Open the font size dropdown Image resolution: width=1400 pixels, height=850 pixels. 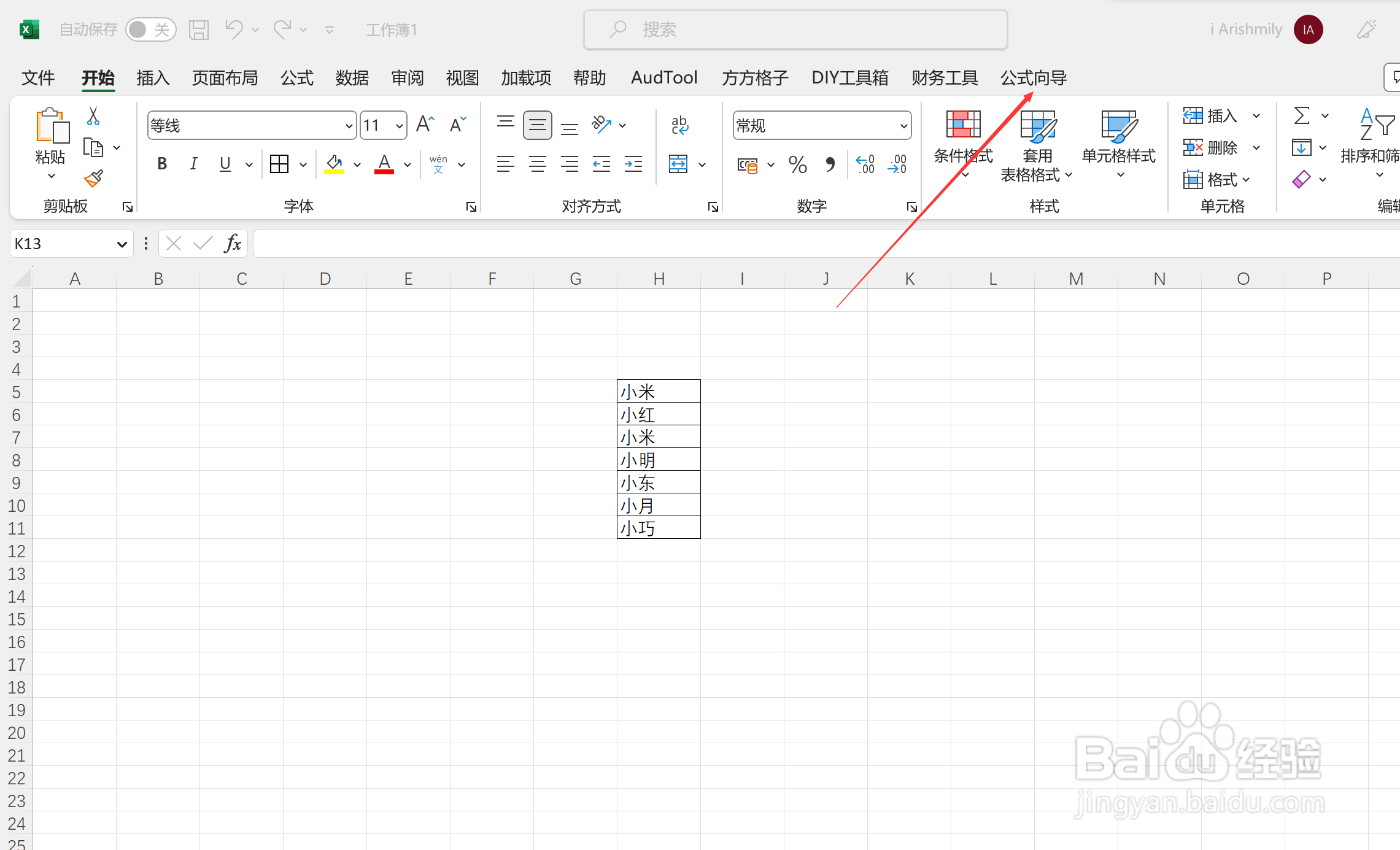[400, 126]
